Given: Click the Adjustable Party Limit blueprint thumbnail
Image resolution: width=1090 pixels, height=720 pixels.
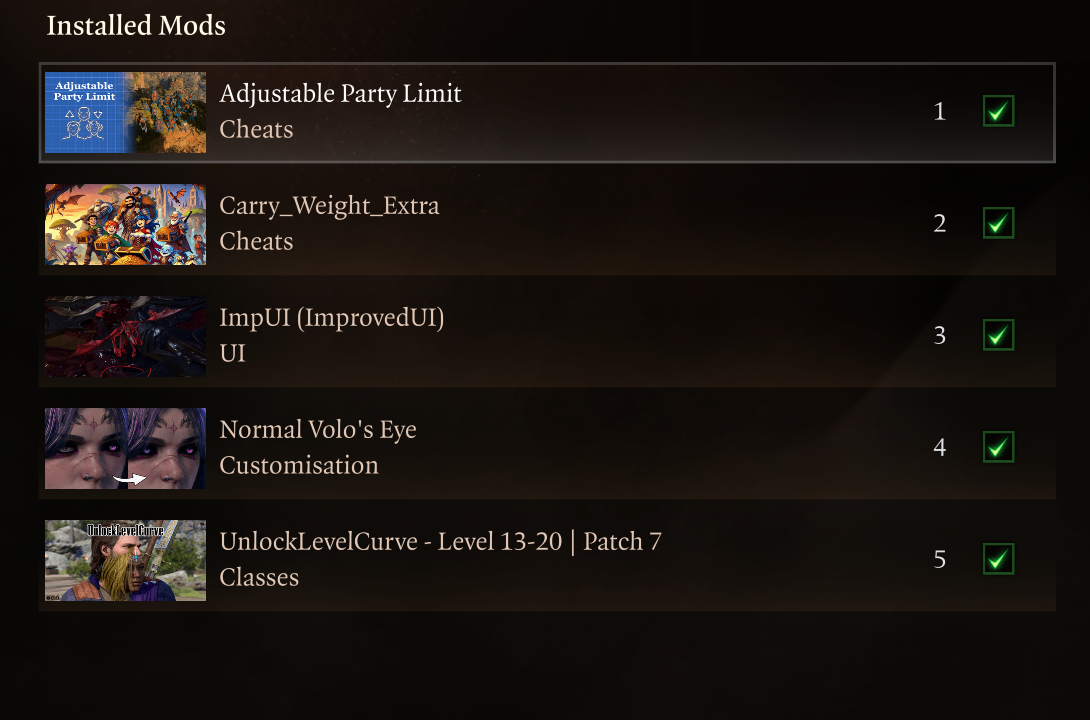Looking at the screenshot, I should 125,112.
